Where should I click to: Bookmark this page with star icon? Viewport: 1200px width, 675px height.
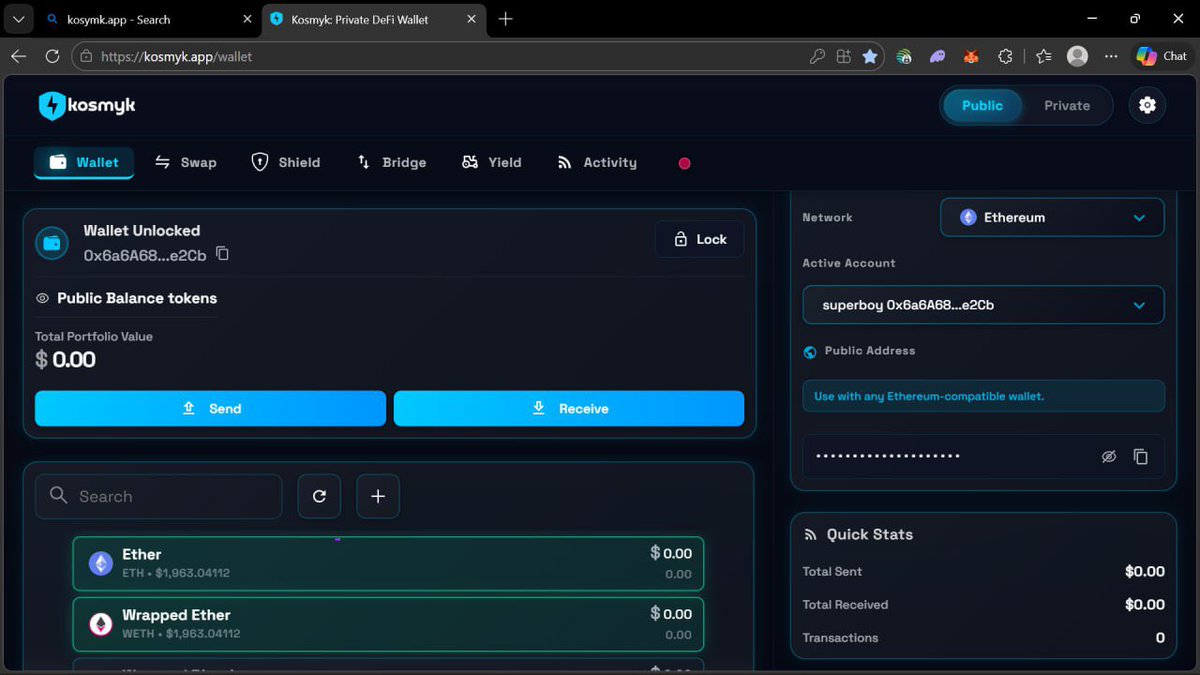point(870,57)
